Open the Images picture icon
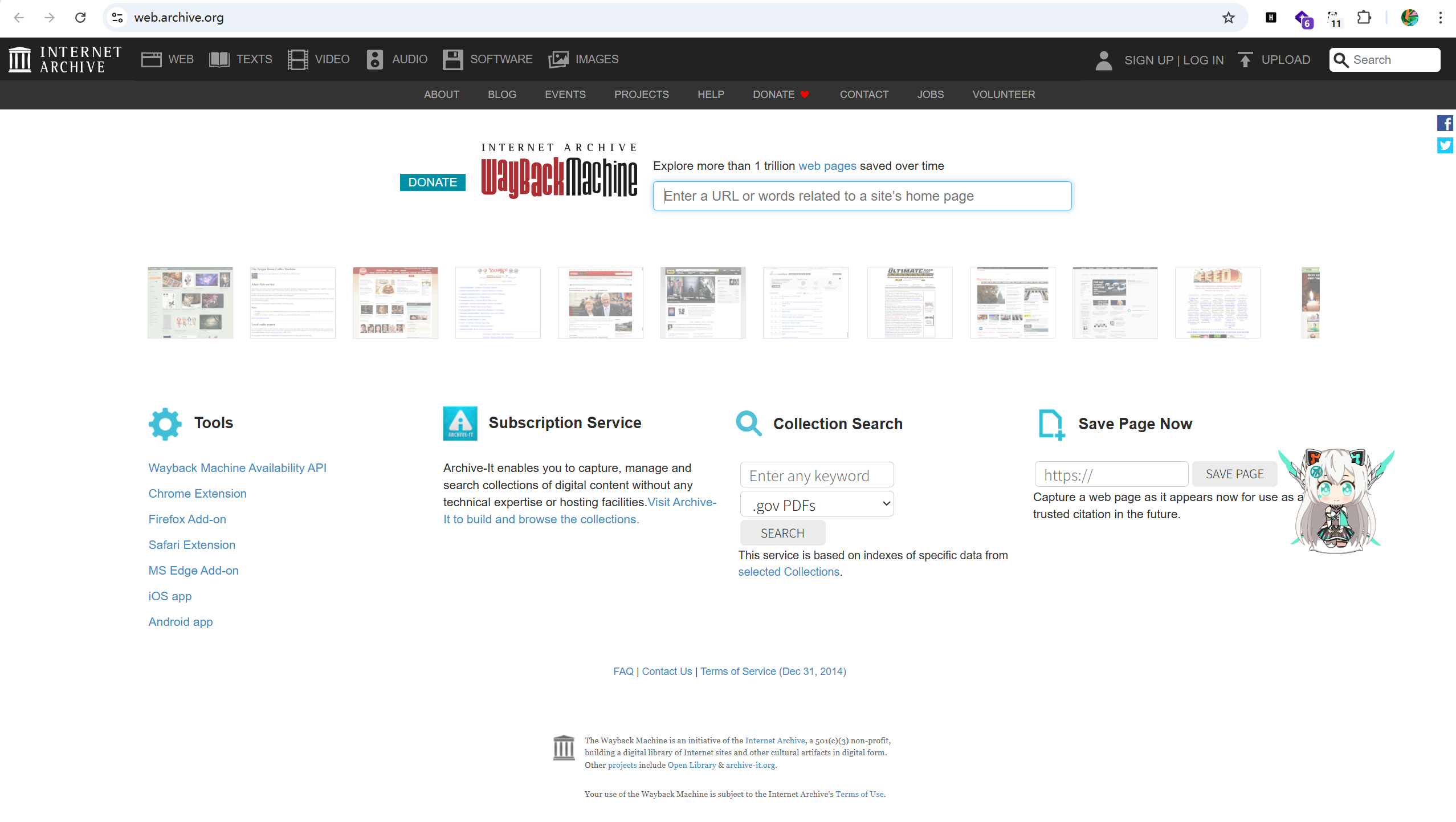 point(558,59)
